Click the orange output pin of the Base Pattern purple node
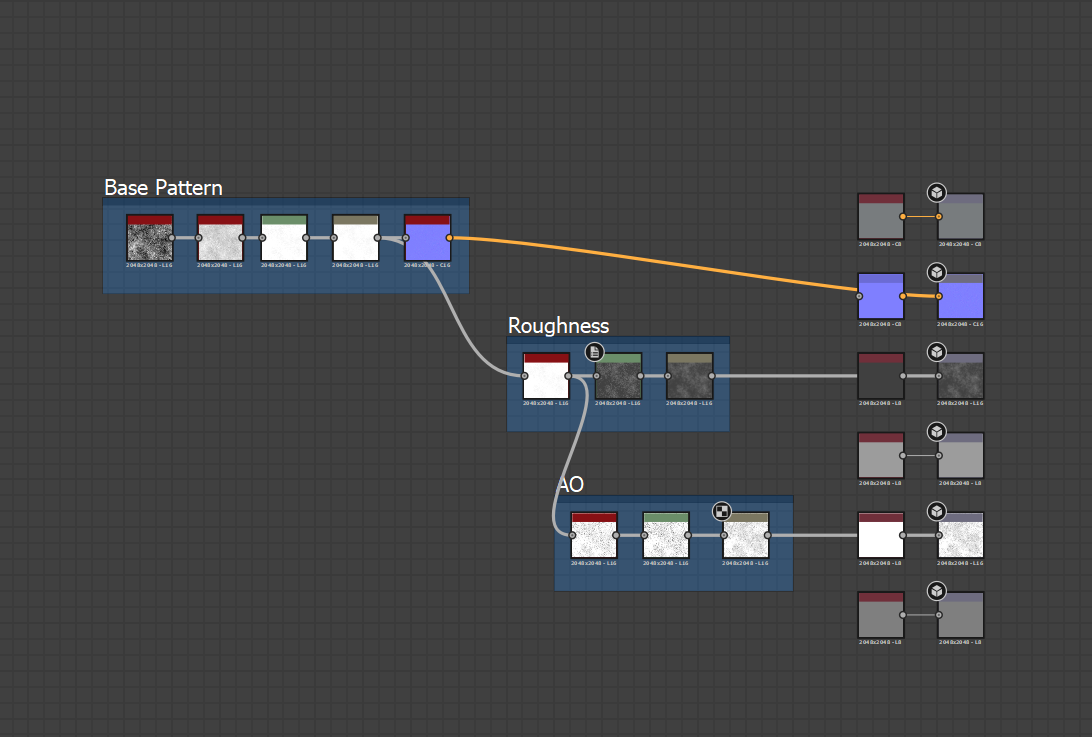Viewport: 1092px width, 737px height. (x=449, y=238)
